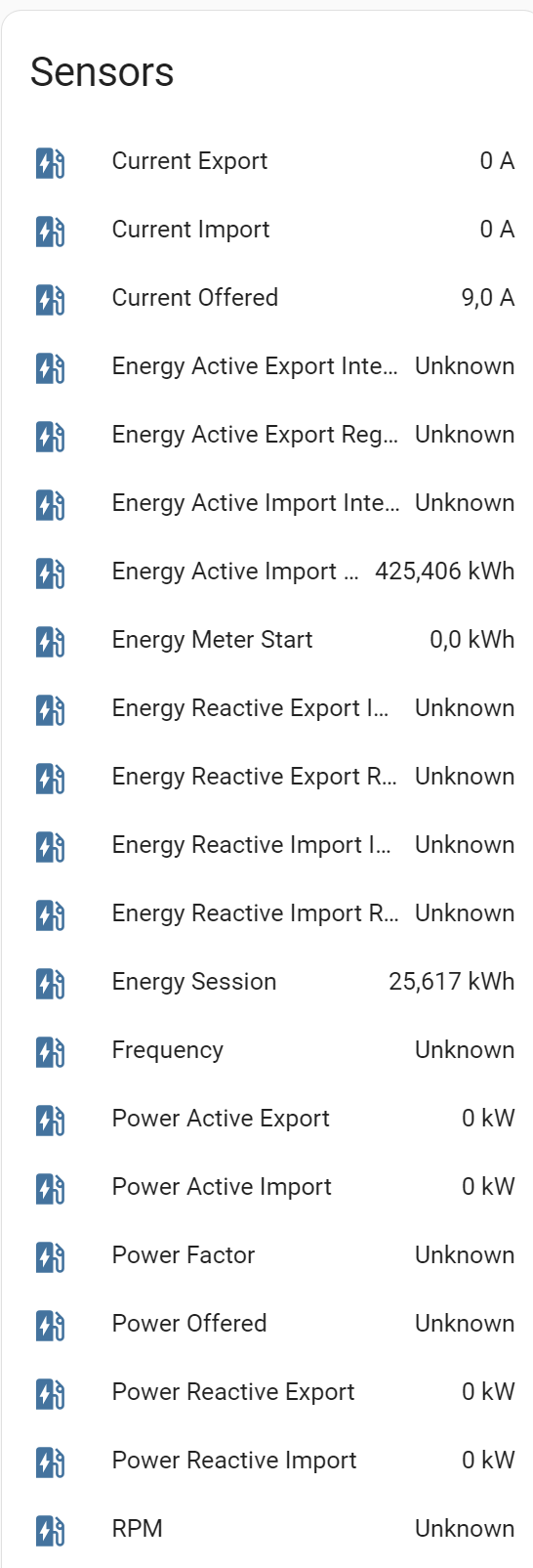Click the Power Offered sensor icon

point(50,1324)
